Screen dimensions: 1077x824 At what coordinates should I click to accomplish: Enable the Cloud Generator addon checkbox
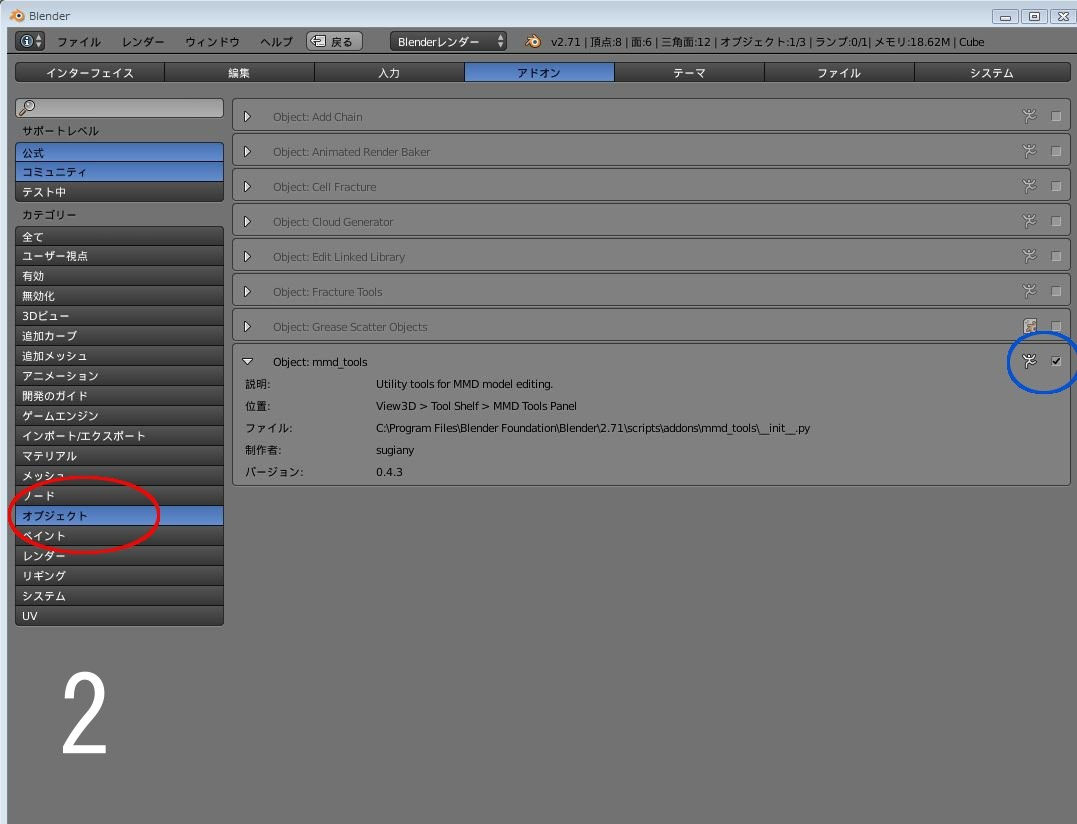coord(1056,222)
